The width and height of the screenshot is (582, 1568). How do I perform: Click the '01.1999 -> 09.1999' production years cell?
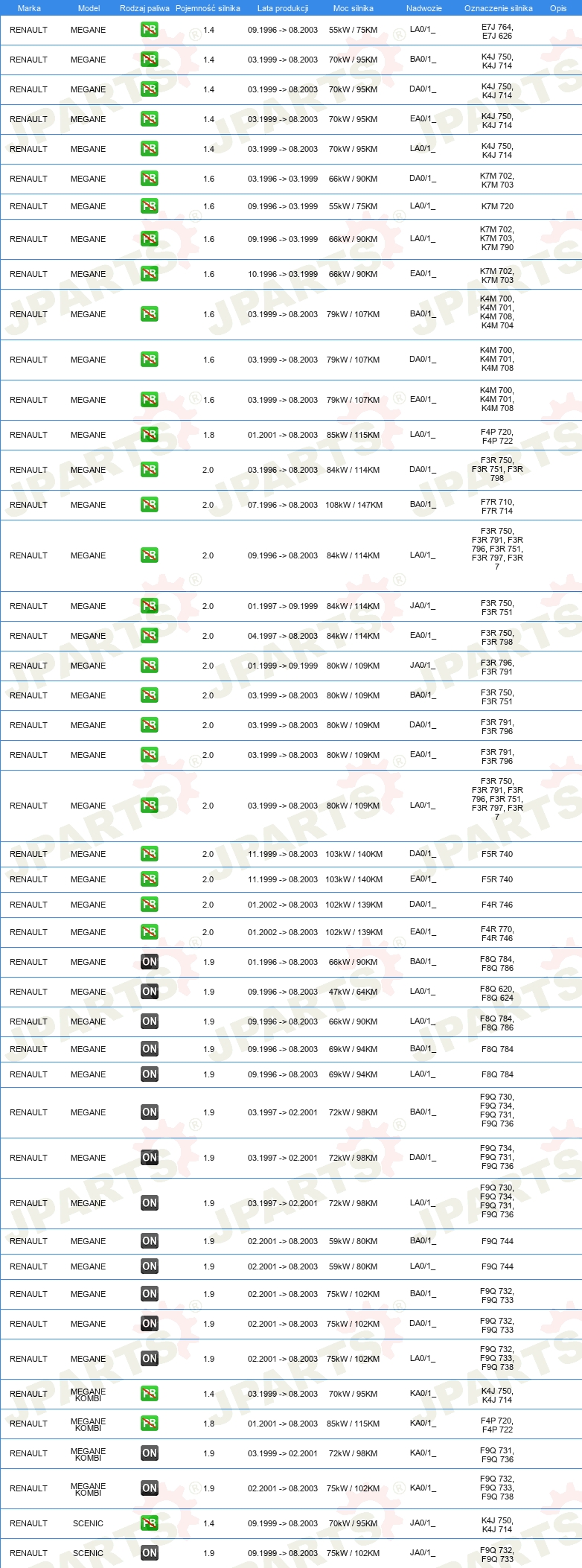(x=283, y=666)
